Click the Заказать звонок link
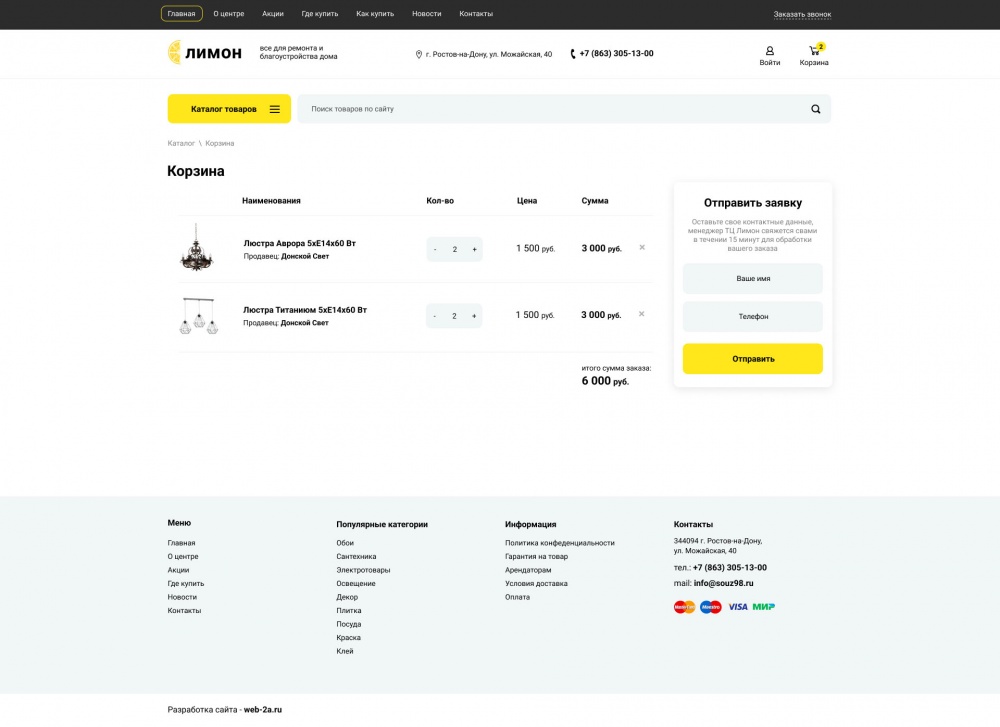The height and width of the screenshot is (727, 1000). point(802,14)
